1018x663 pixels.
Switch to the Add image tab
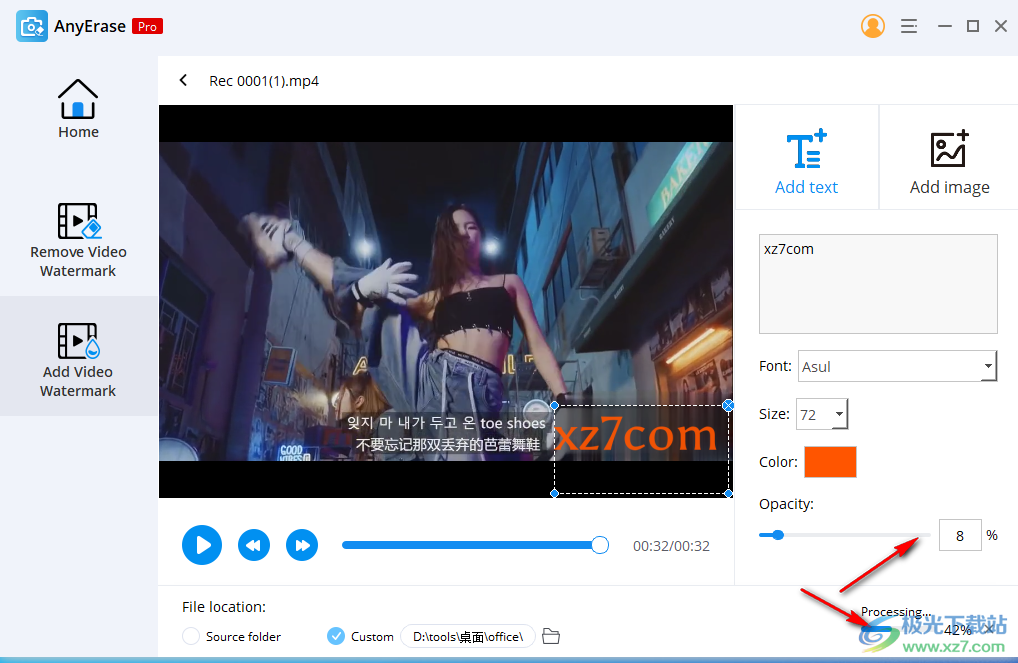pyautogui.click(x=949, y=160)
